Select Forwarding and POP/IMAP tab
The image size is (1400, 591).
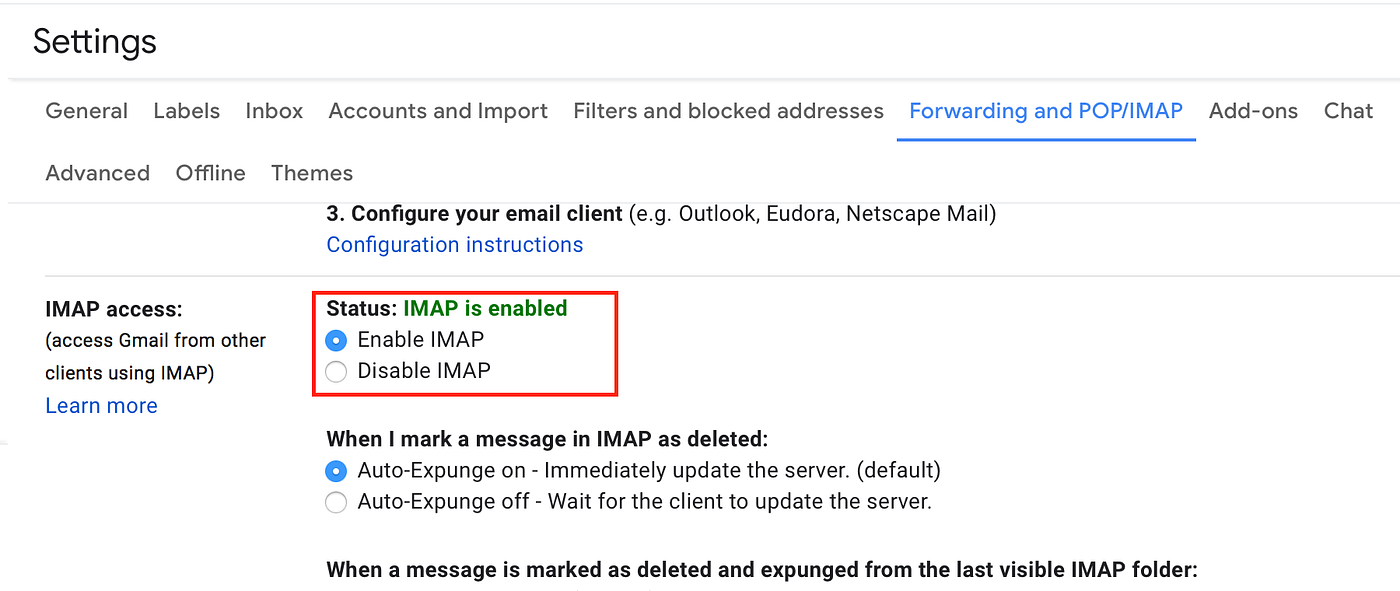[x=1046, y=111]
